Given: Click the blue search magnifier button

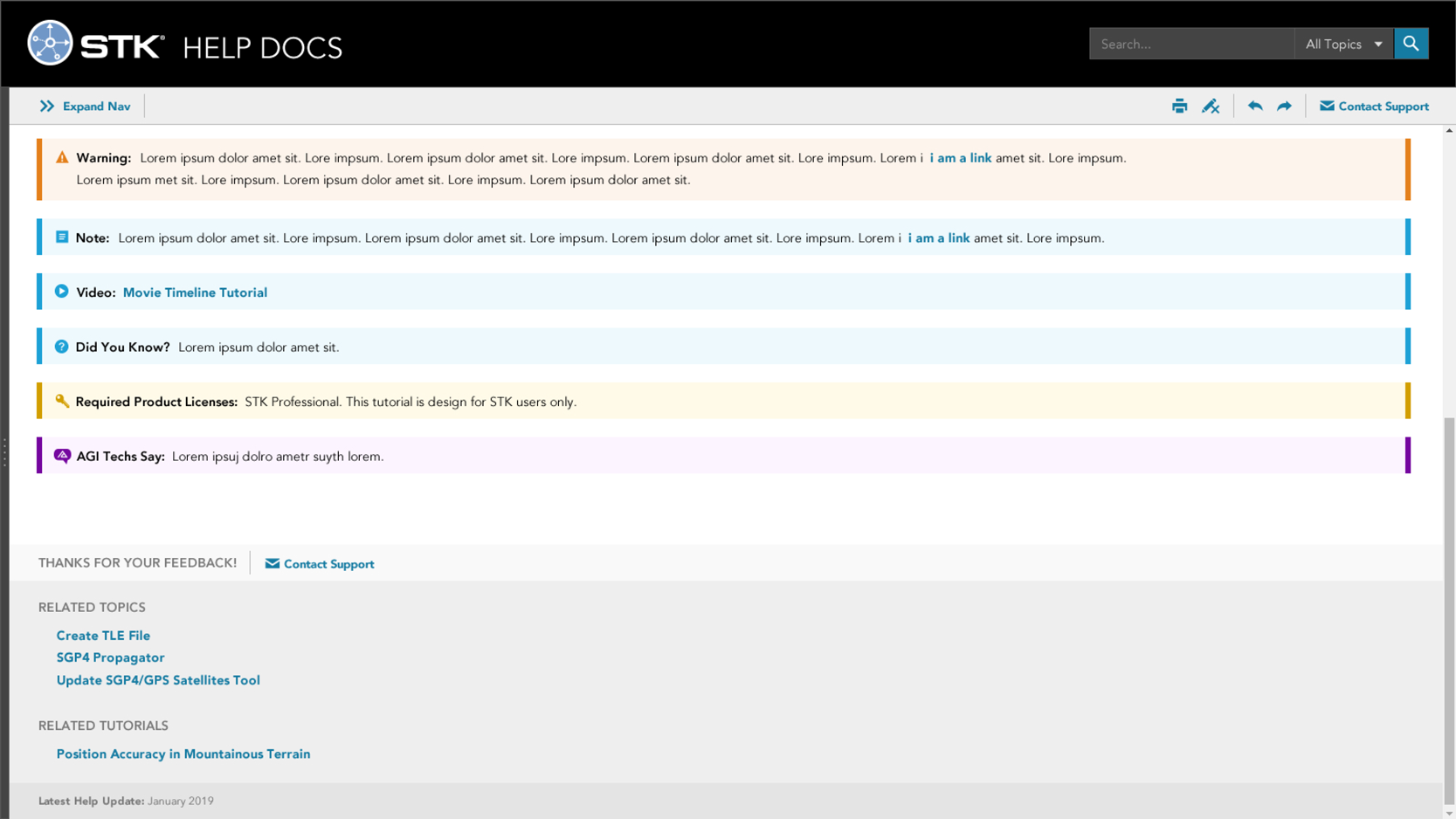Looking at the screenshot, I should tap(1411, 44).
